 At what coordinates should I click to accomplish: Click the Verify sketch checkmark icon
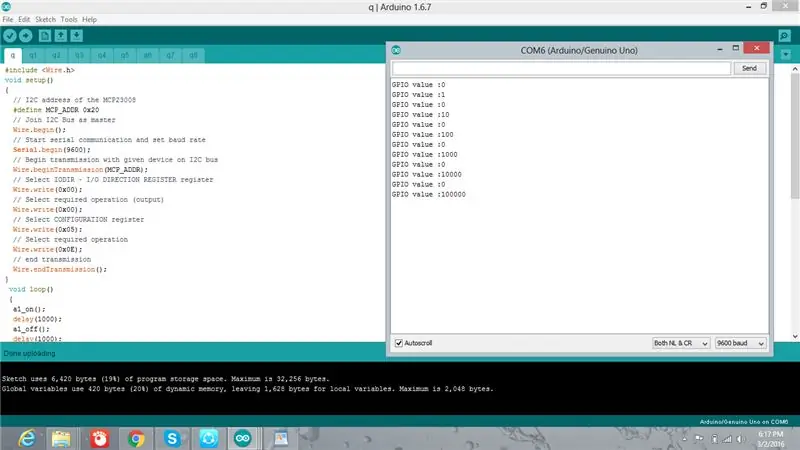click(x=10, y=36)
